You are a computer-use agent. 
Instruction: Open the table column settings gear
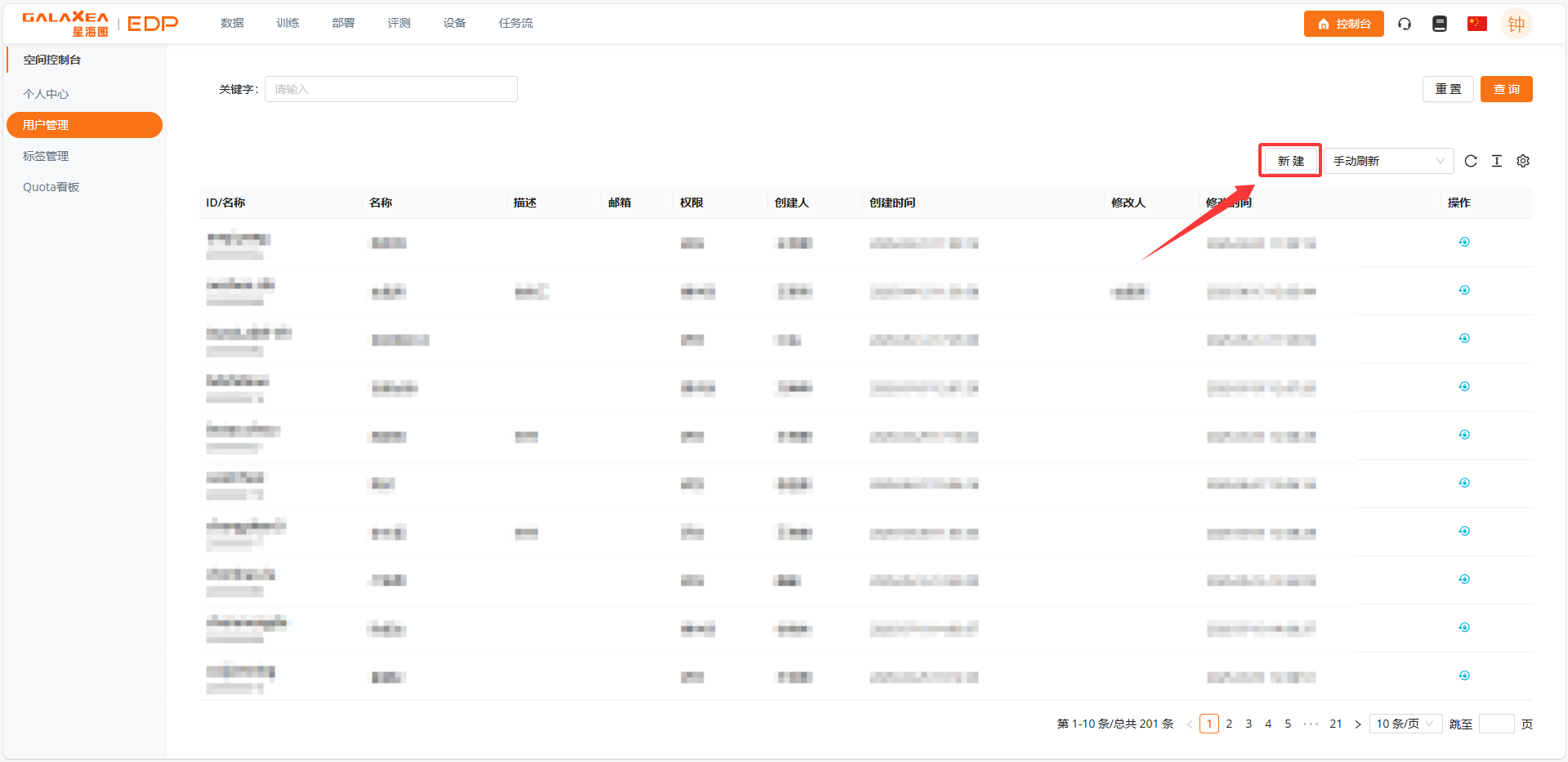point(1523,161)
